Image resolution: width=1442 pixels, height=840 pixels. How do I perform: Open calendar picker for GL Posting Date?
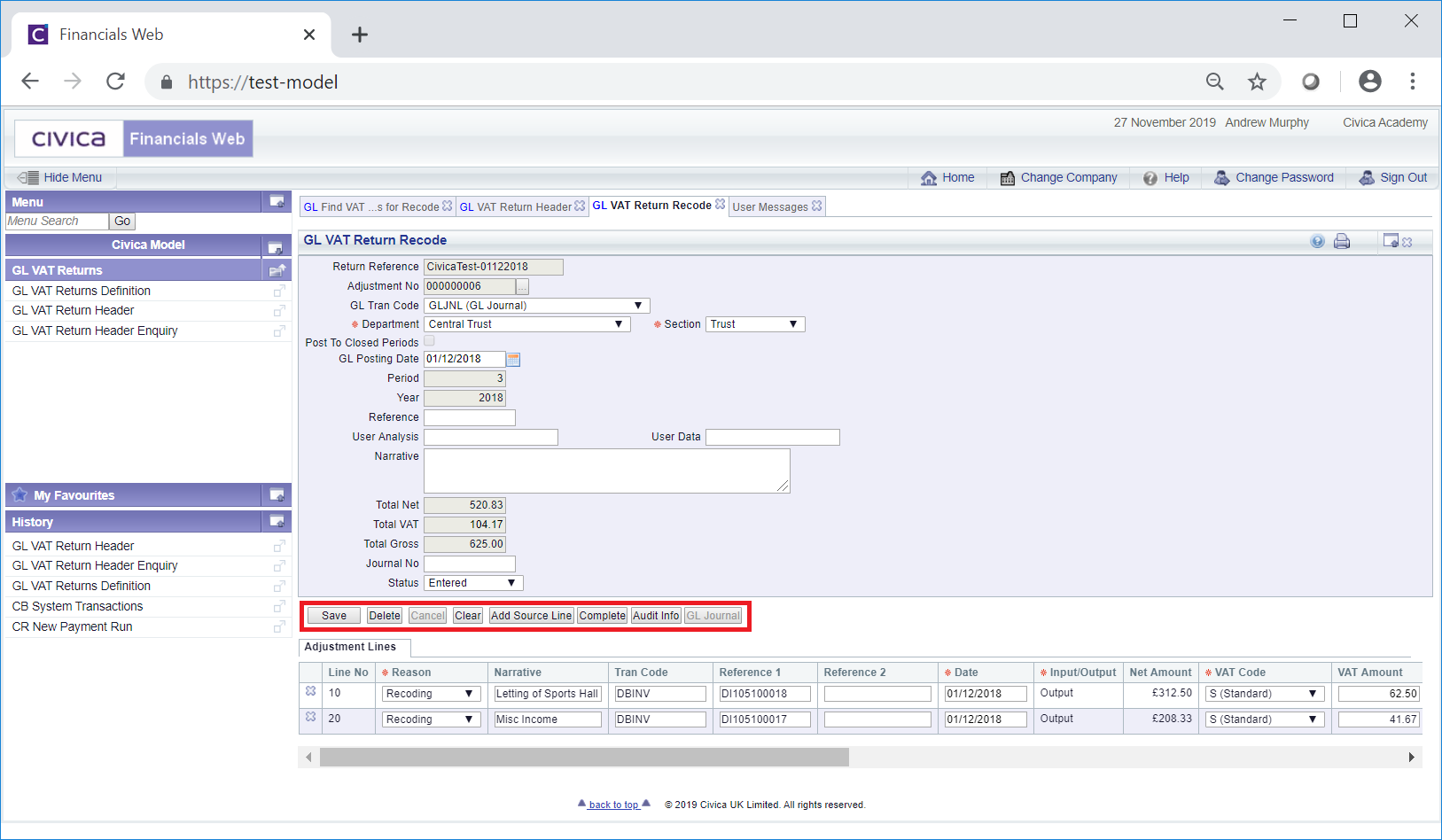(x=513, y=360)
